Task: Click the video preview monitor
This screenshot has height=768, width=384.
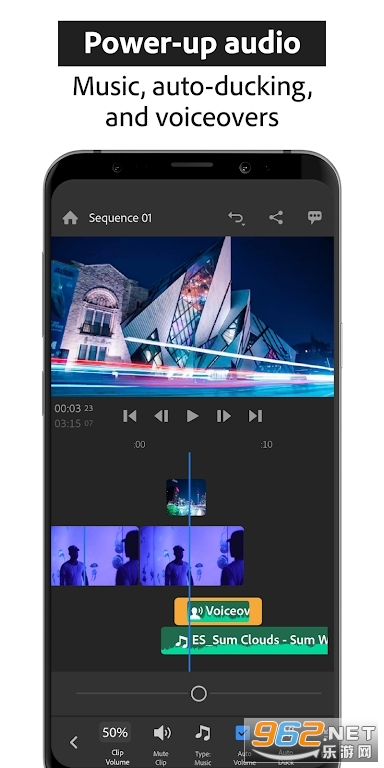Action: tap(192, 317)
